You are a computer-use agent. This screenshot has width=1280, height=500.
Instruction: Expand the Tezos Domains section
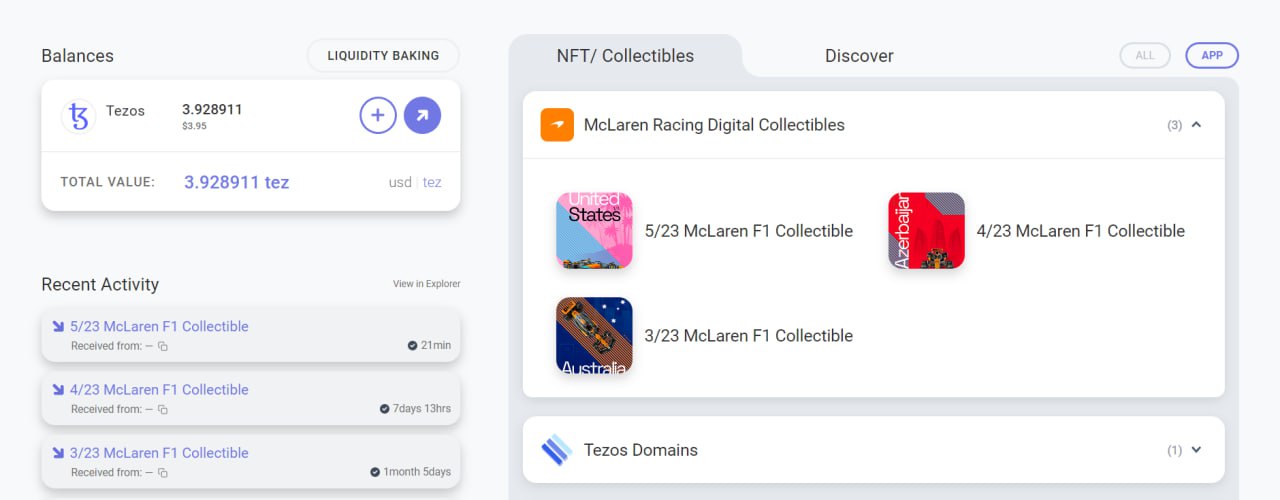click(x=1197, y=450)
